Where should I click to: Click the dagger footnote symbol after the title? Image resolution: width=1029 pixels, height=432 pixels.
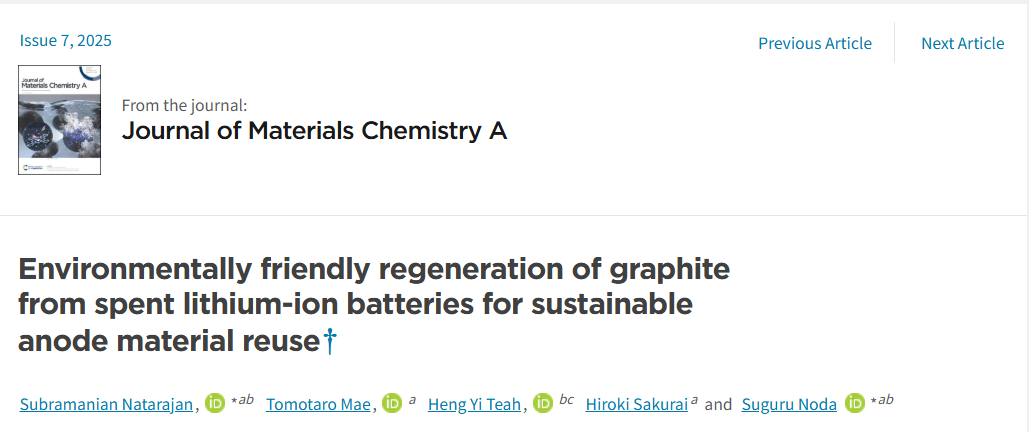click(330, 342)
